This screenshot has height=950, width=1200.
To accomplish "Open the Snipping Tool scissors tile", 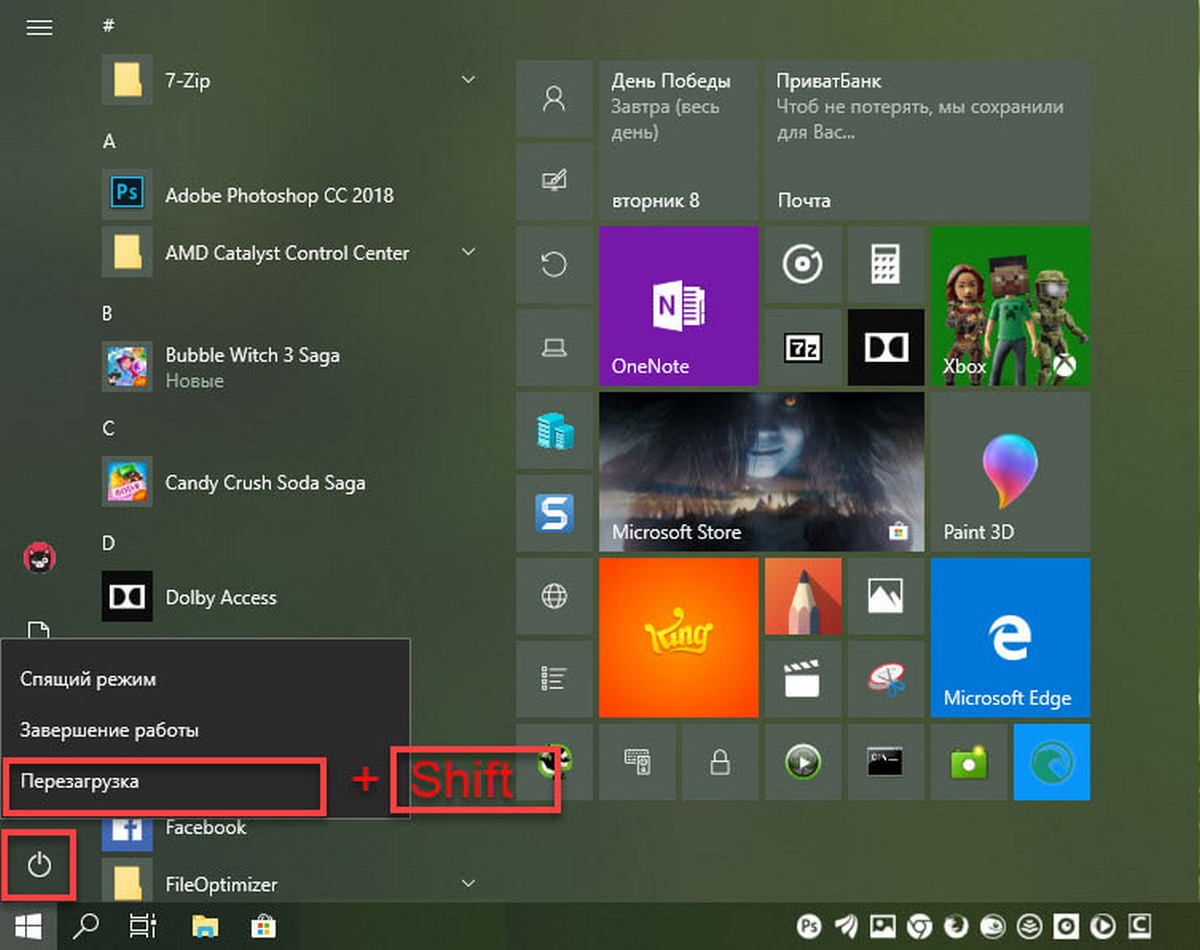I will coord(884,679).
